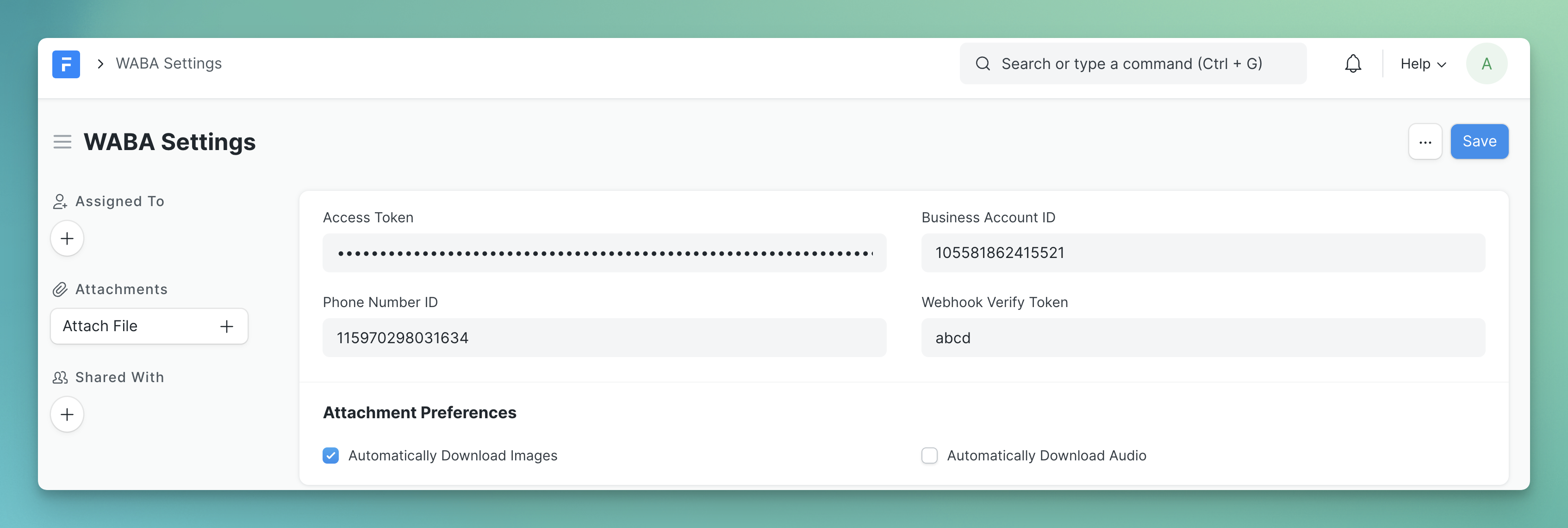Focus the Access Token field
The height and width of the screenshot is (528, 1568).
click(x=604, y=253)
